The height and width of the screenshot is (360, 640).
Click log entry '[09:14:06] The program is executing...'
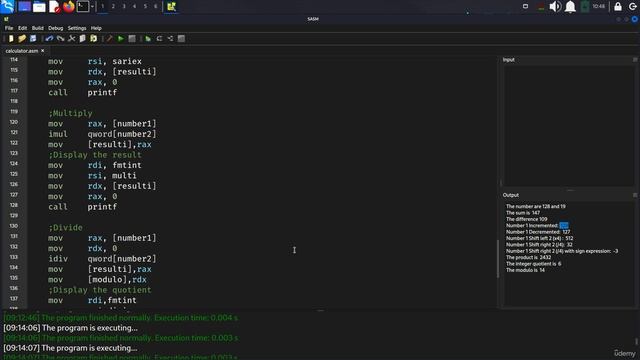(x=71, y=328)
